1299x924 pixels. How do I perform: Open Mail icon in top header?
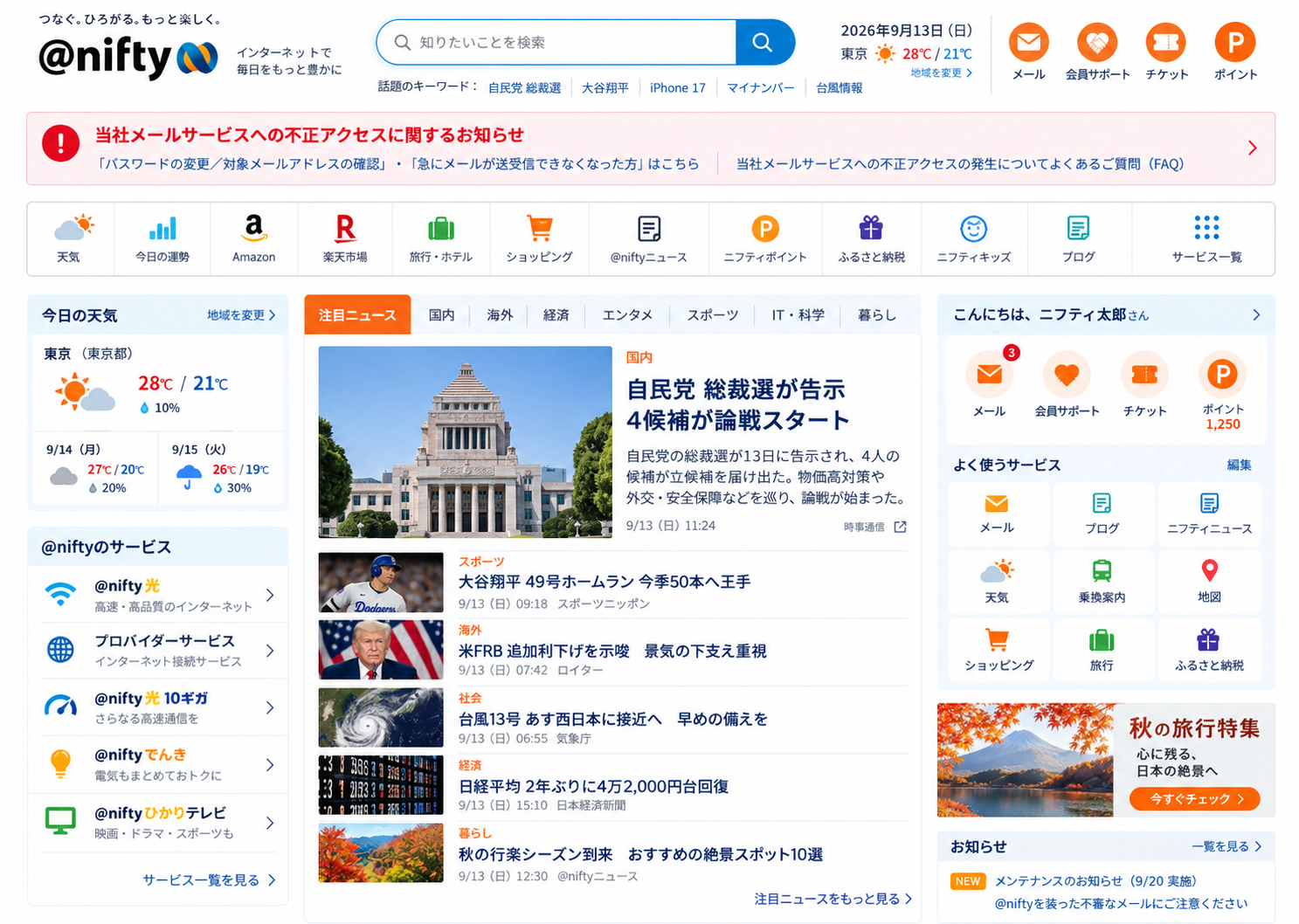1028,42
